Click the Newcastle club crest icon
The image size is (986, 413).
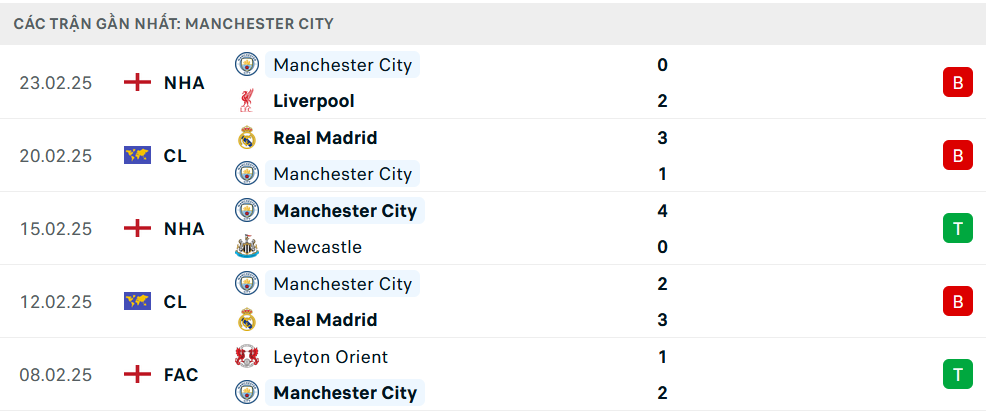point(246,247)
